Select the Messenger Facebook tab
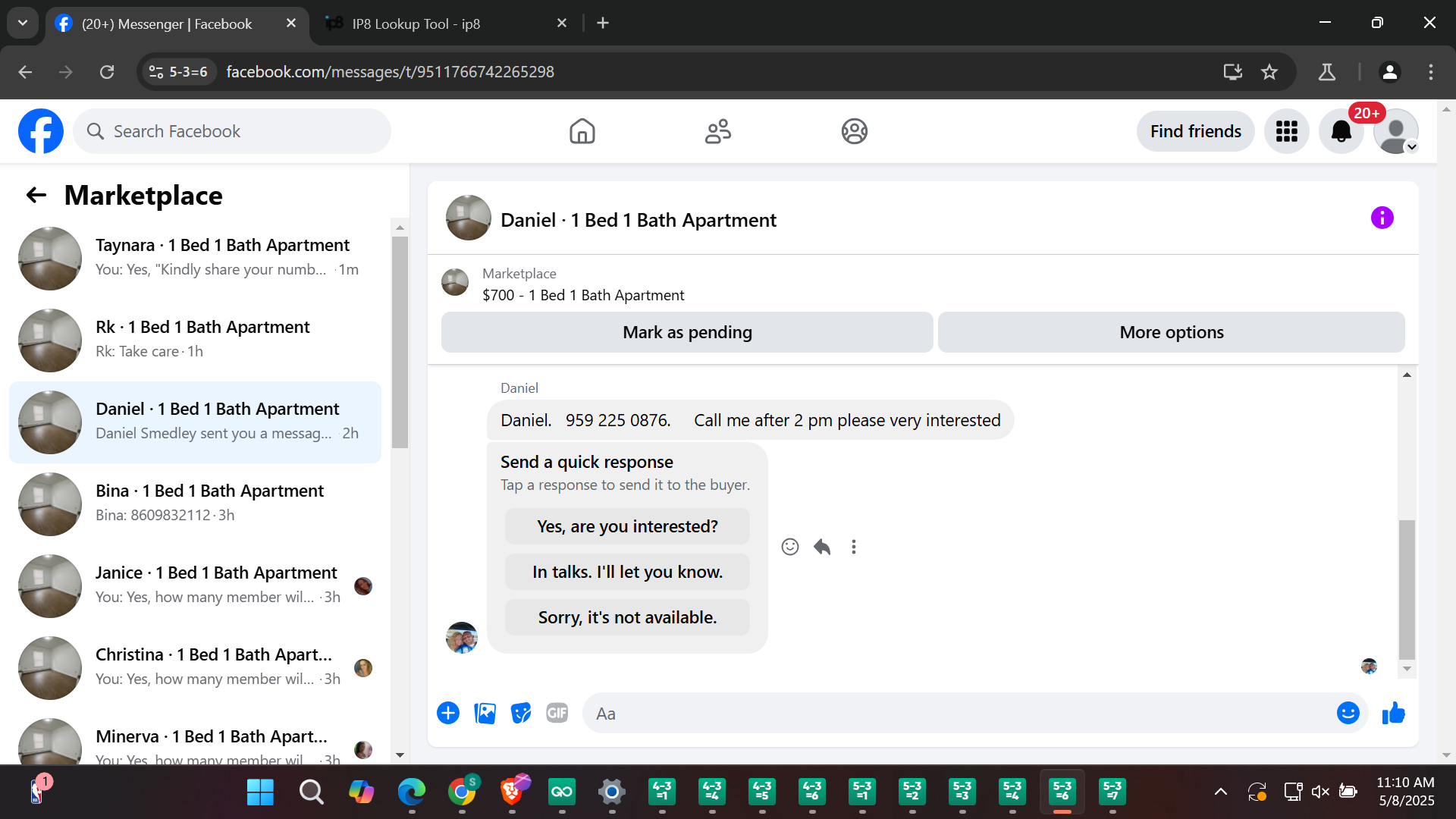Viewport: 1456px width, 819px height. (177, 24)
